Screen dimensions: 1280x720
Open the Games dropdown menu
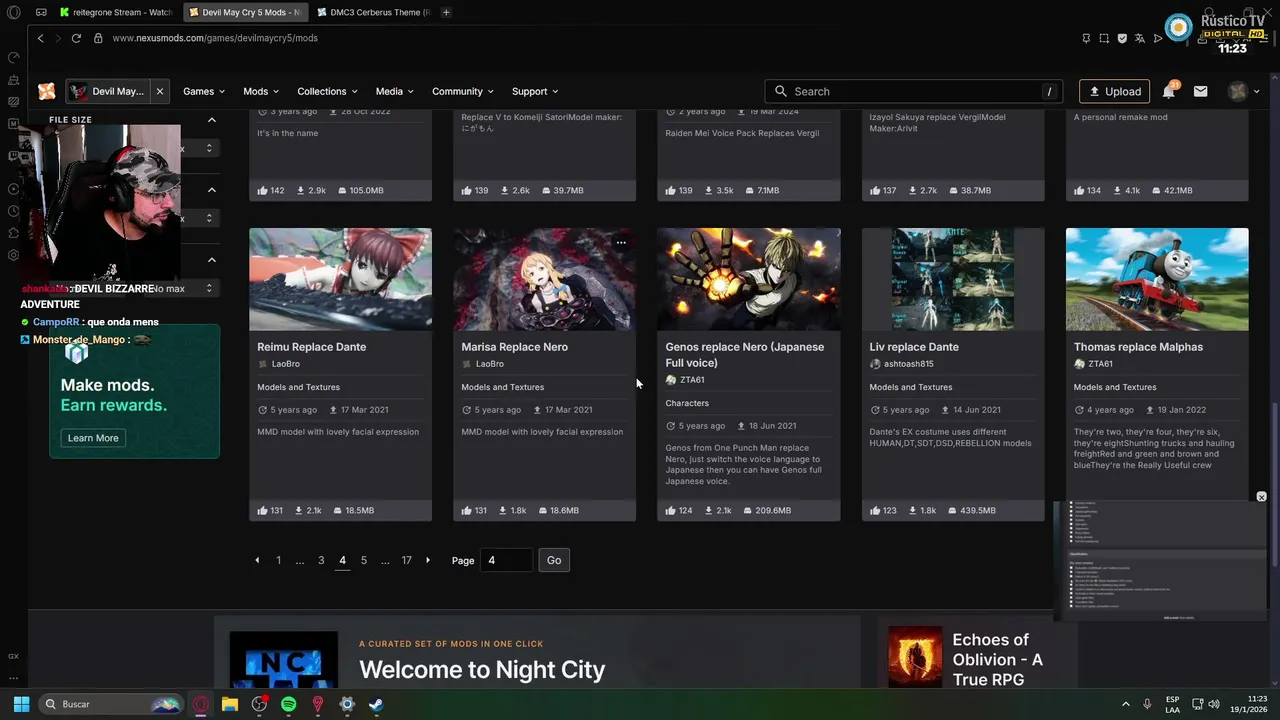(x=203, y=91)
